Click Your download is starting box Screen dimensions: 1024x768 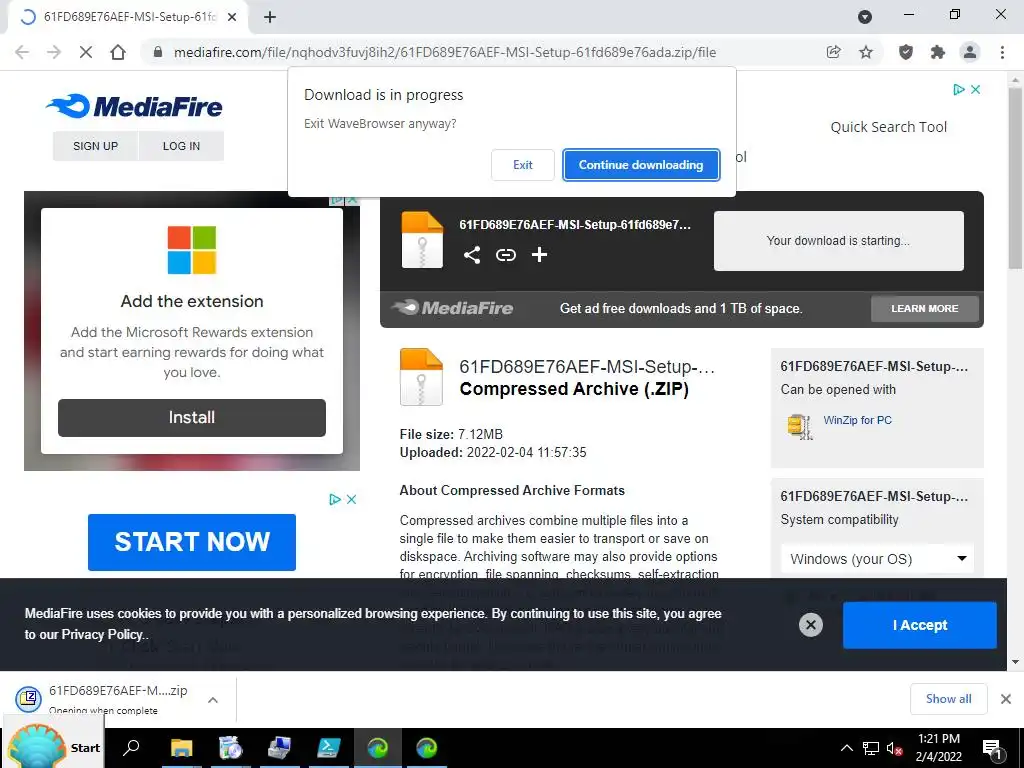pyautogui.click(x=839, y=240)
